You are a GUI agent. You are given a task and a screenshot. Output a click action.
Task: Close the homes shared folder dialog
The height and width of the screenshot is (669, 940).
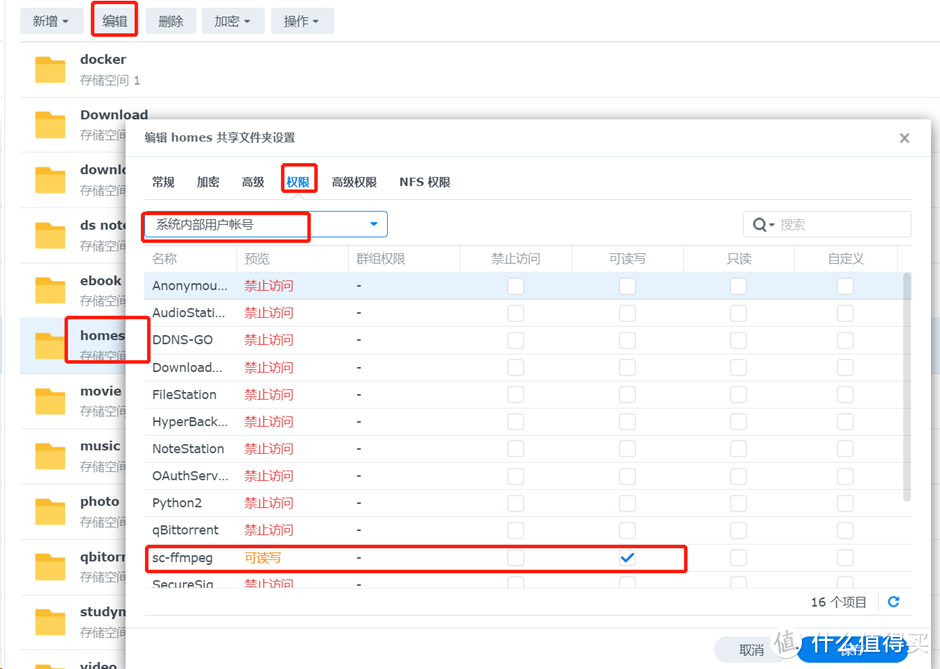[x=905, y=138]
